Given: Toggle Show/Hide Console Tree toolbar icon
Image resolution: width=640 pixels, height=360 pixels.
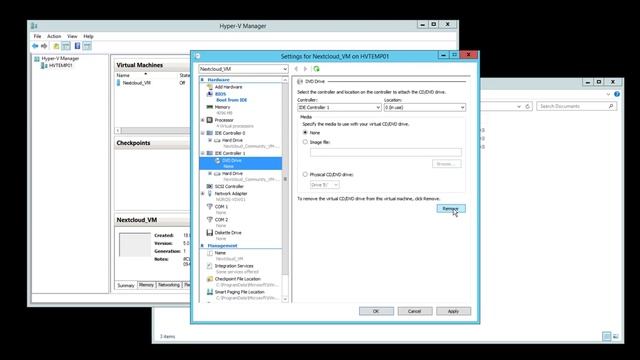Looking at the screenshot, I should point(66,46).
